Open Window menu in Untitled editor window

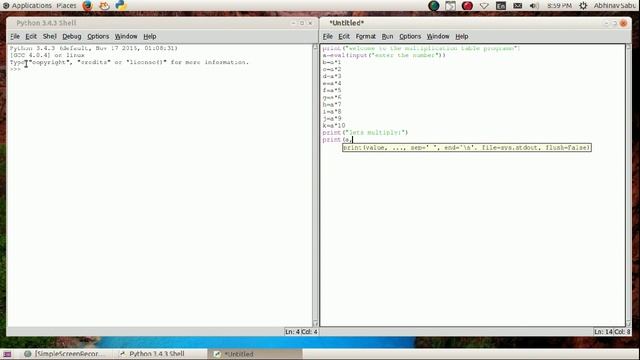point(438,36)
